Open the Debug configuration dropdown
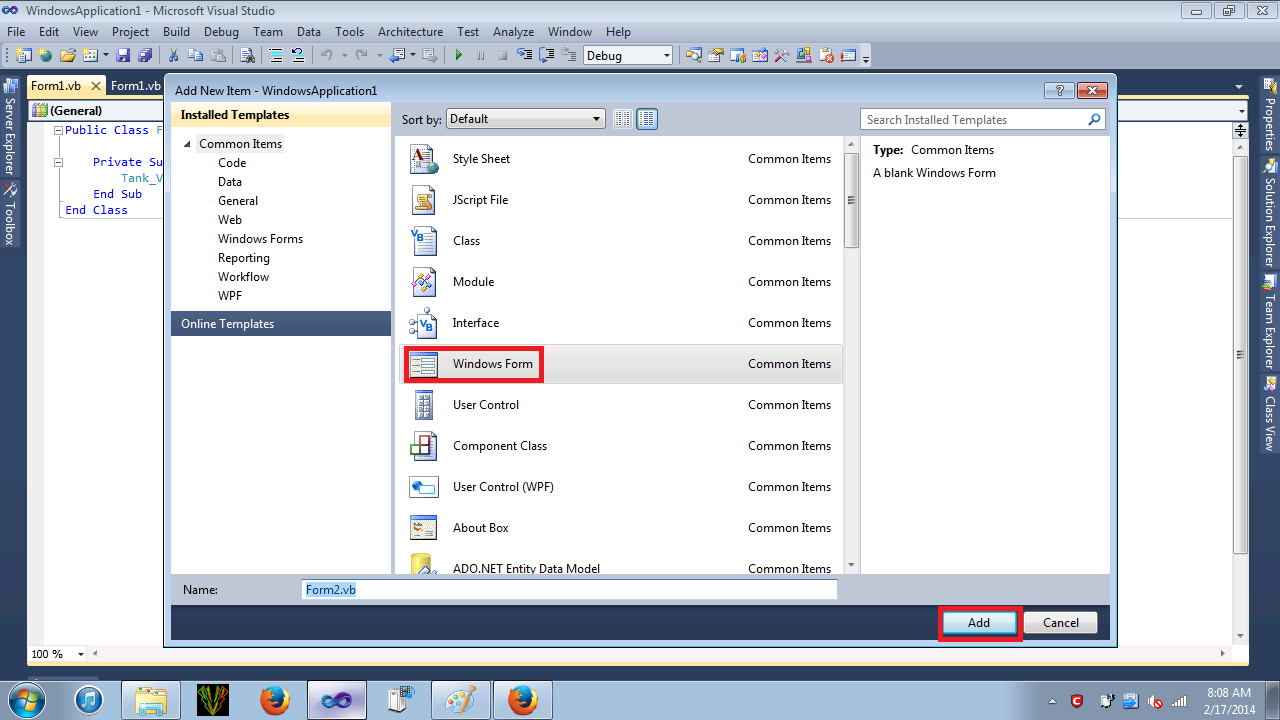The height and width of the screenshot is (720, 1280). coord(628,56)
